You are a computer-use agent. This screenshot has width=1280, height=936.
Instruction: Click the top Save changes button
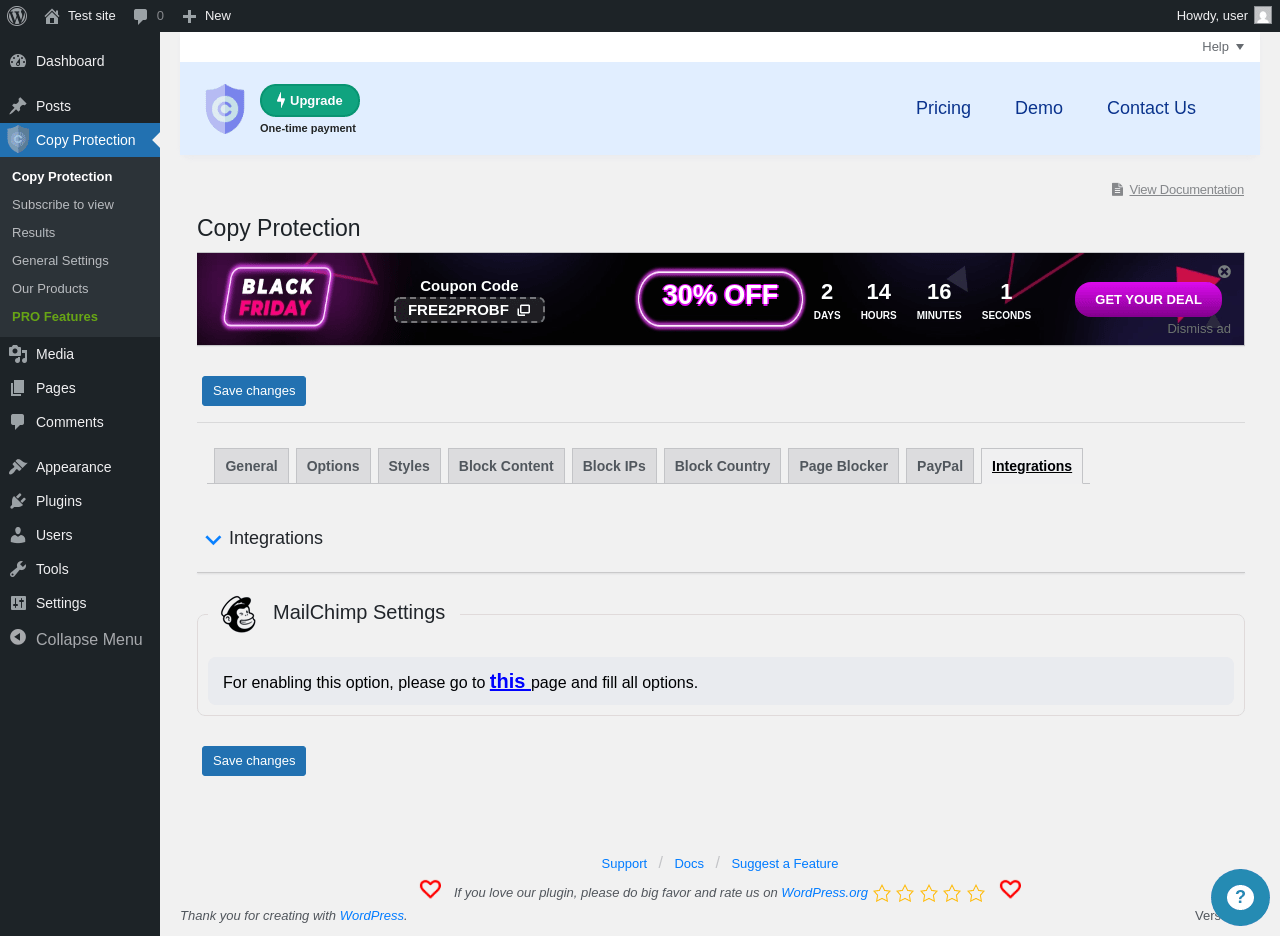[254, 391]
